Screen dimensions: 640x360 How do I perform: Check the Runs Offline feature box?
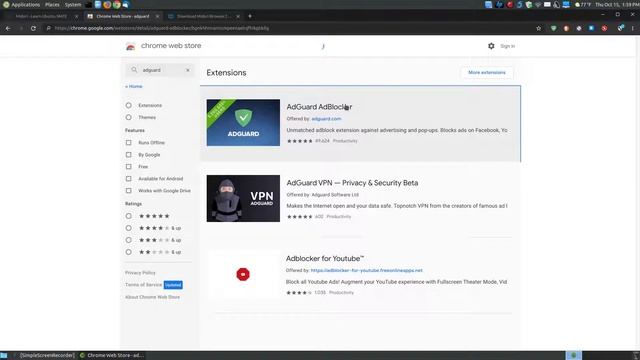pos(129,142)
